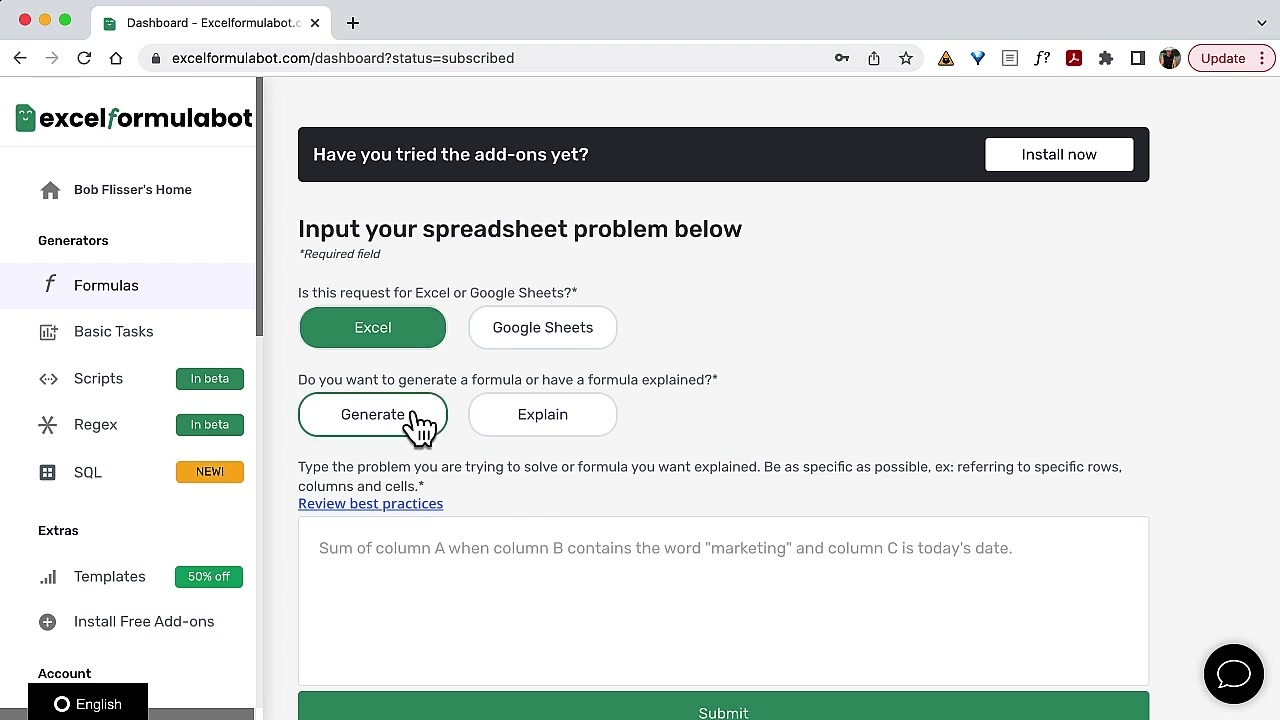Click the share page icon in address bar
The width and height of the screenshot is (1280, 720).
[x=874, y=58]
